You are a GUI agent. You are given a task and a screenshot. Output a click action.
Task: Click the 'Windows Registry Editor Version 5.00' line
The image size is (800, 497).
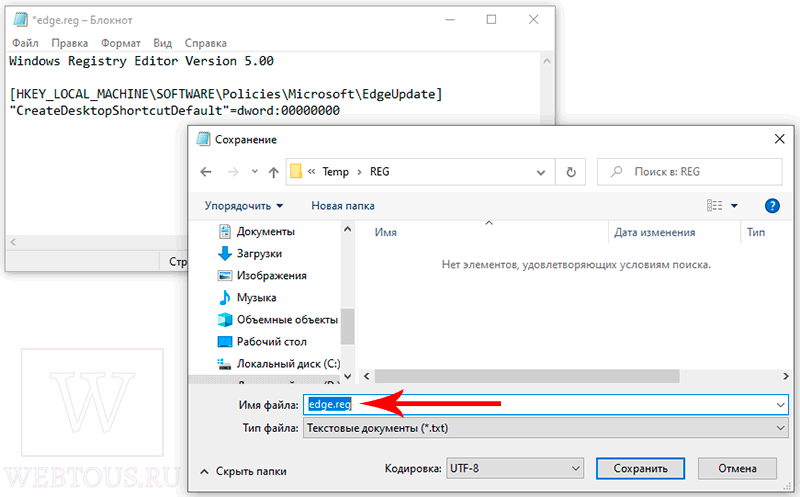[x=141, y=61]
